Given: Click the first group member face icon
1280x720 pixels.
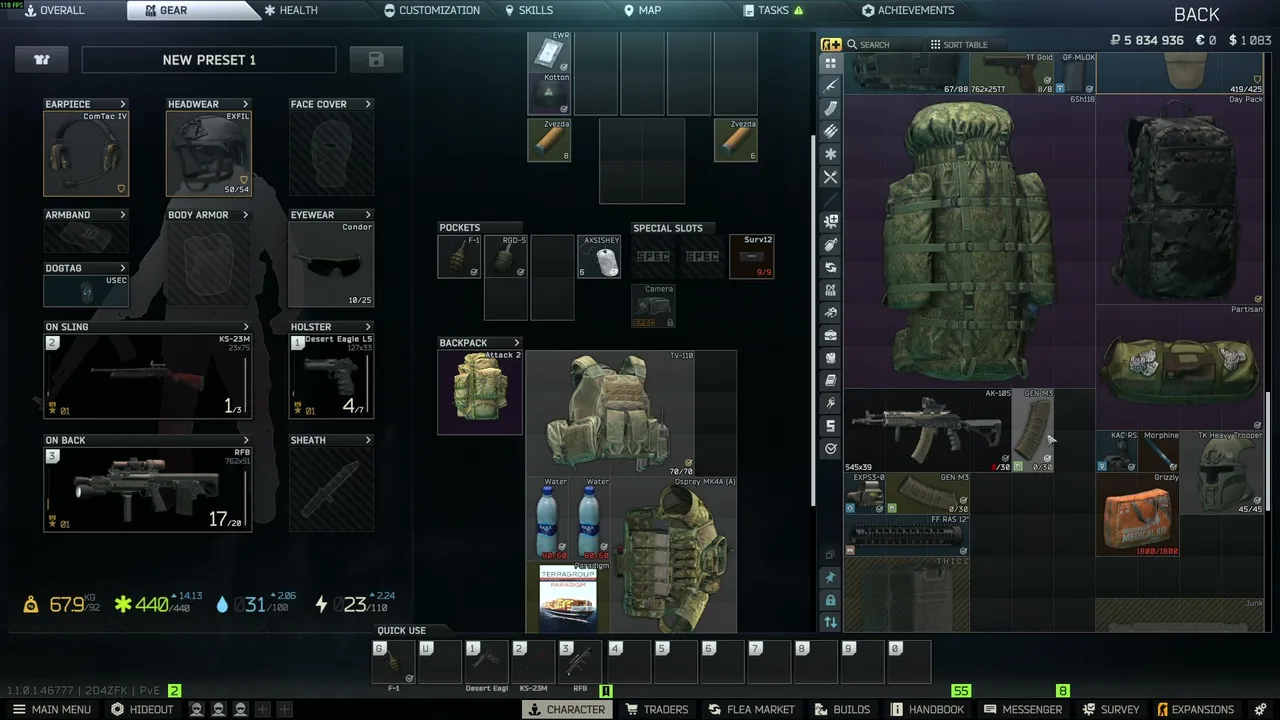Looking at the screenshot, I should click(197, 709).
